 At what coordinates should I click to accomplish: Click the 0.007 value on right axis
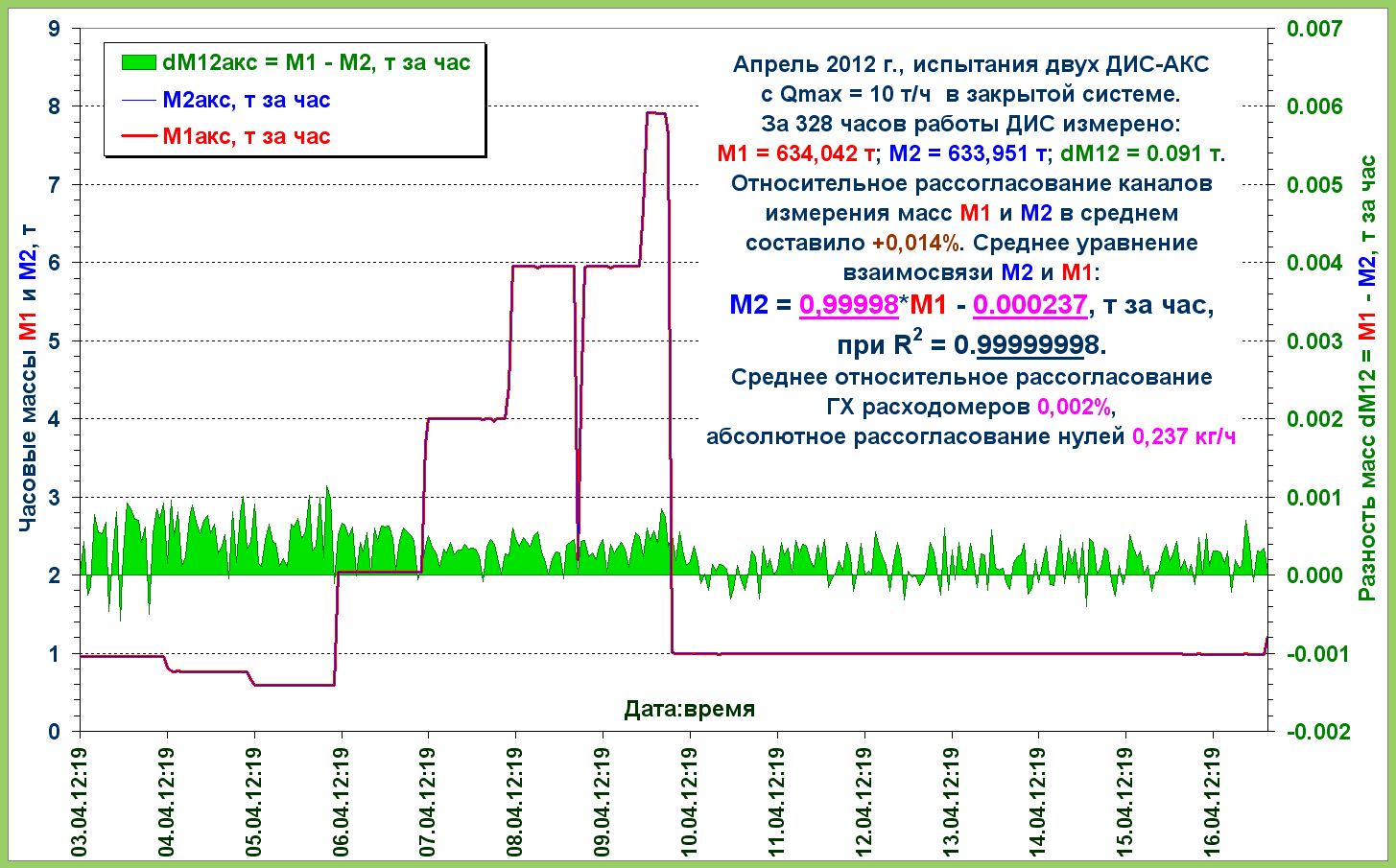click(1313, 29)
